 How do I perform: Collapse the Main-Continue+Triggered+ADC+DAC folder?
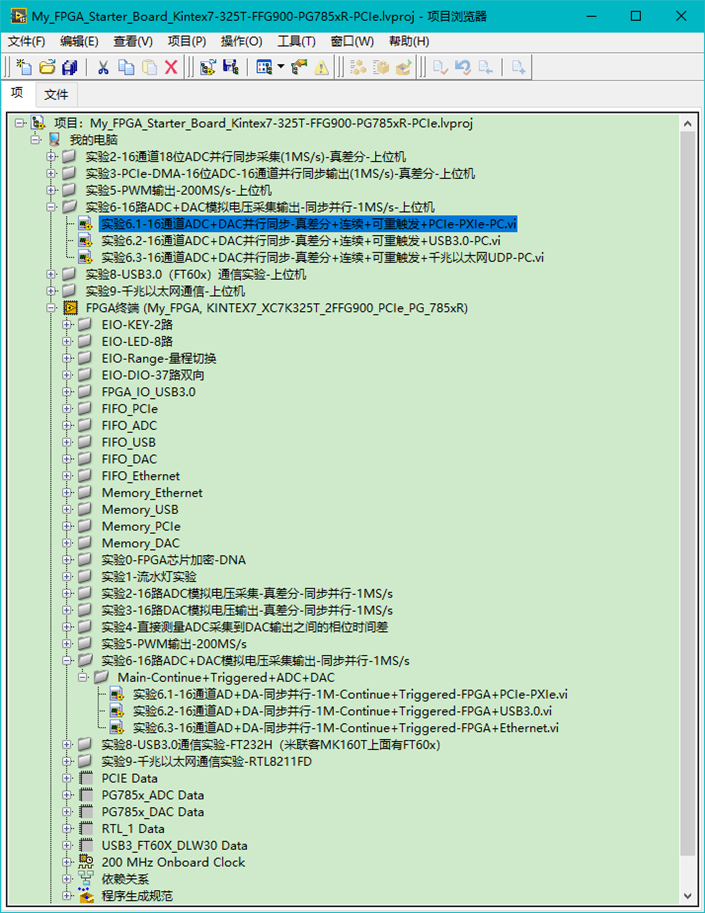pos(83,677)
